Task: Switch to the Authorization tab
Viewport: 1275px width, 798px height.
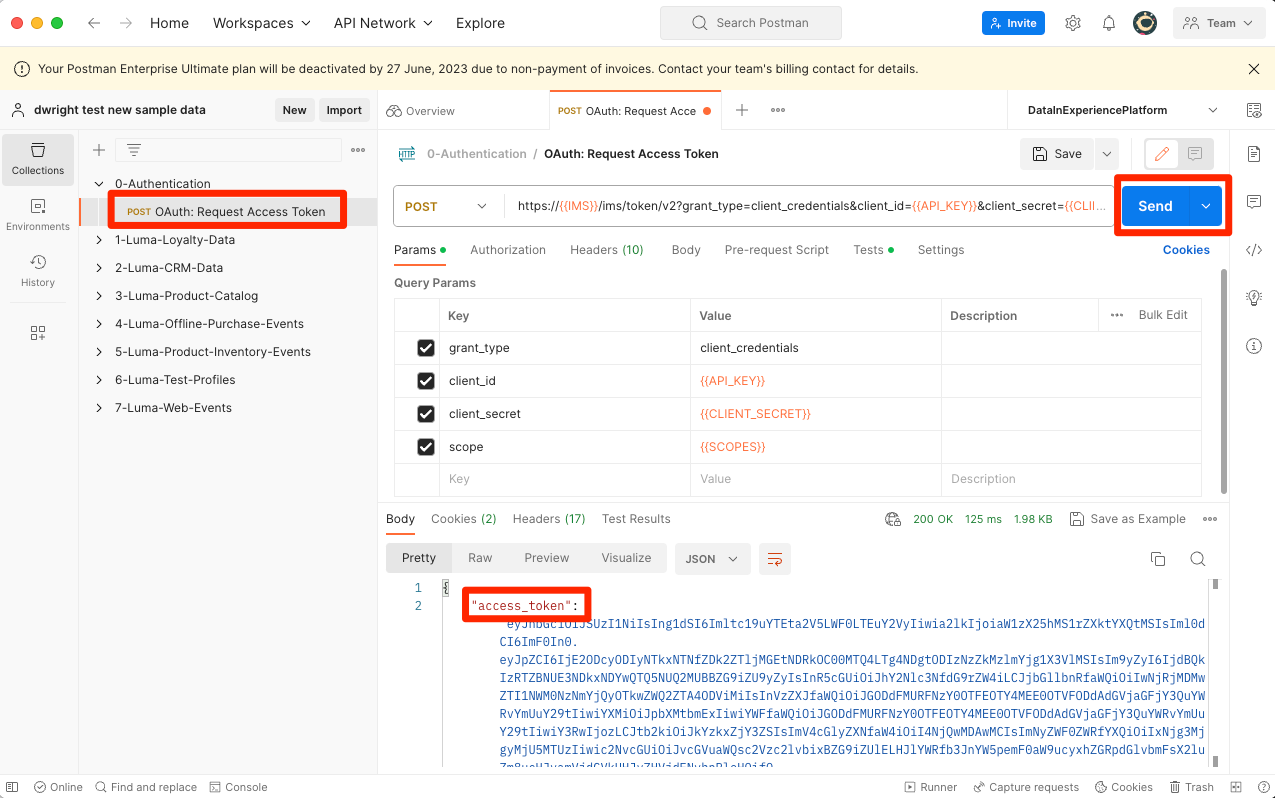Action: 508,250
